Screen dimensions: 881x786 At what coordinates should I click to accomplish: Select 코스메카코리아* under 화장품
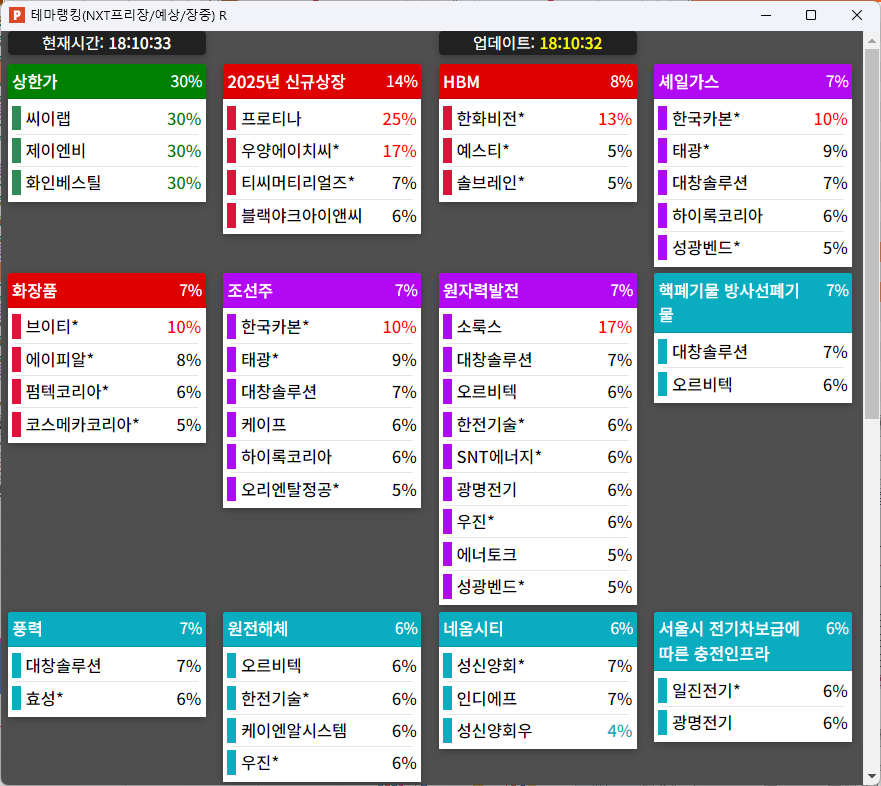[x=107, y=425]
